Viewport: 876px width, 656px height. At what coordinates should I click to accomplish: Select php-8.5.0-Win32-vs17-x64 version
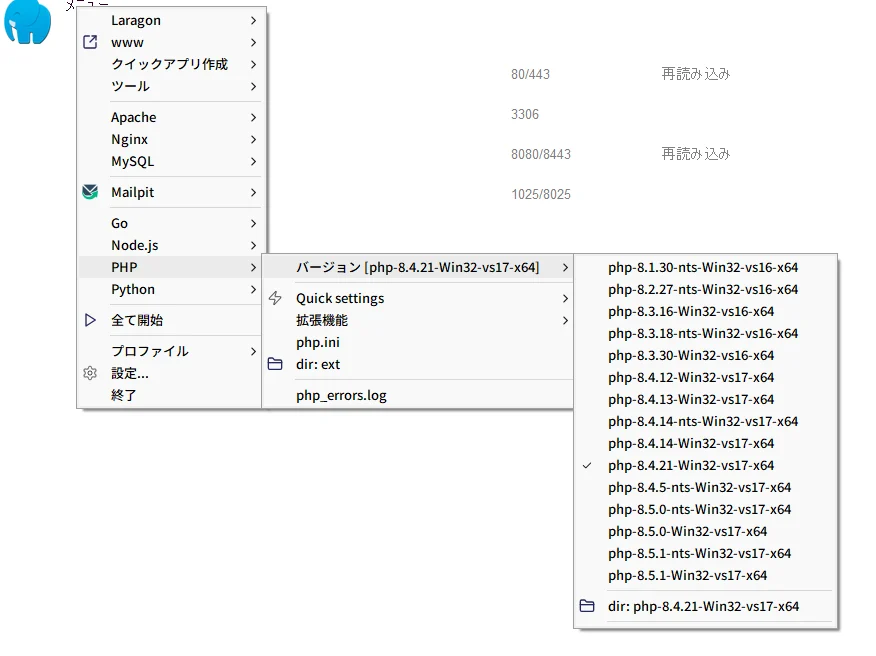[x=705, y=531]
